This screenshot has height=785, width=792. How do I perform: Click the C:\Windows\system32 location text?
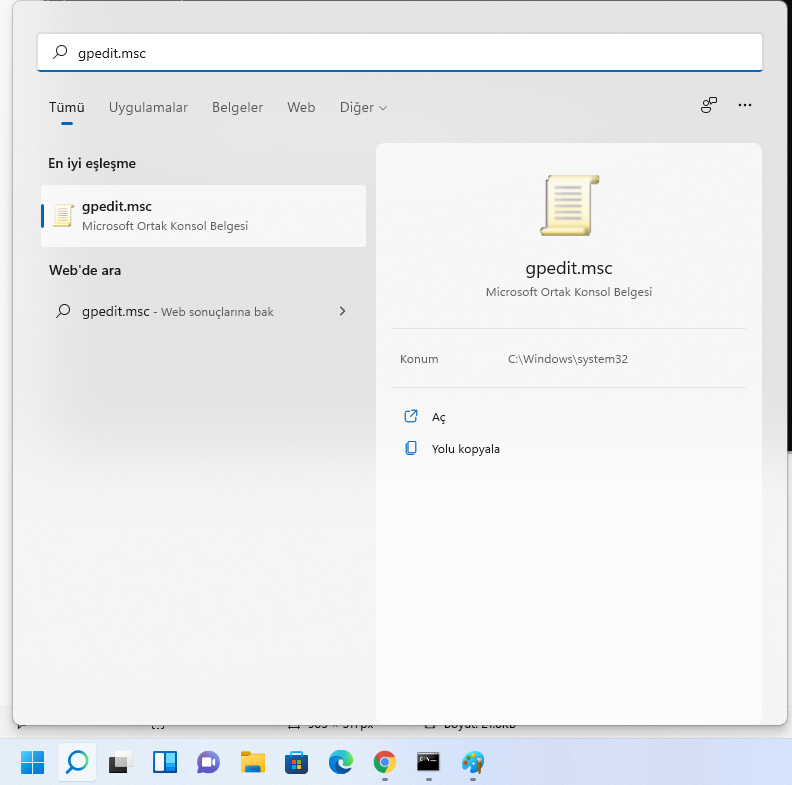568,359
